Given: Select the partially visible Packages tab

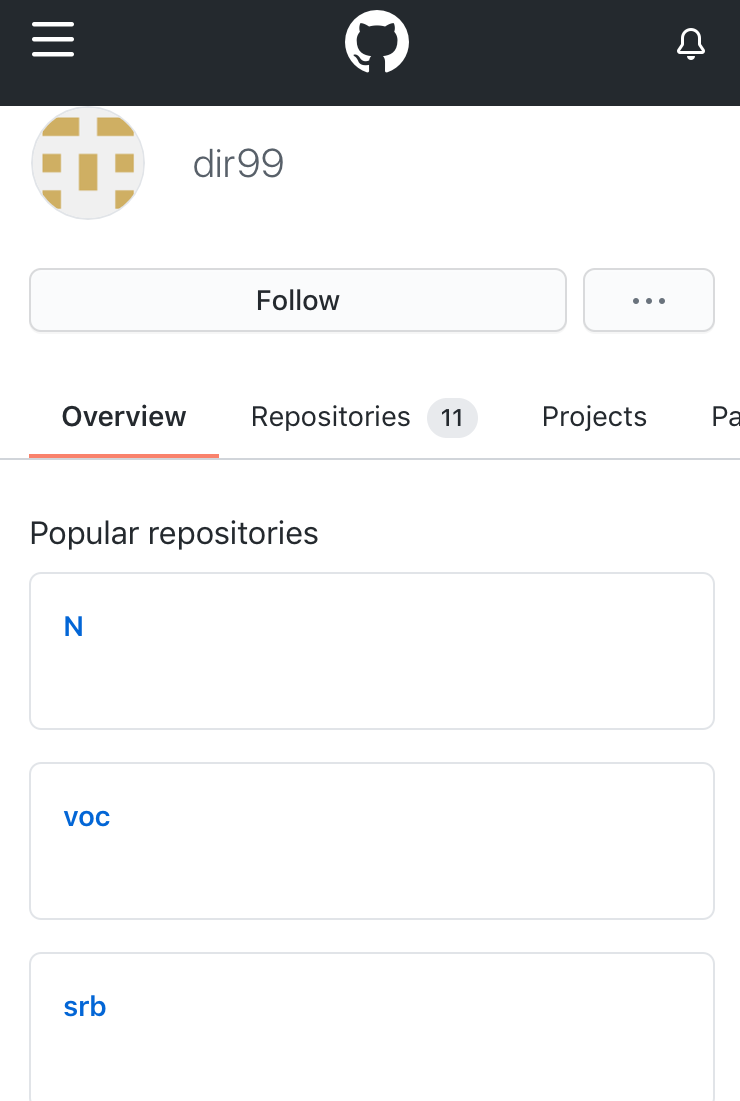Looking at the screenshot, I should pos(725,416).
